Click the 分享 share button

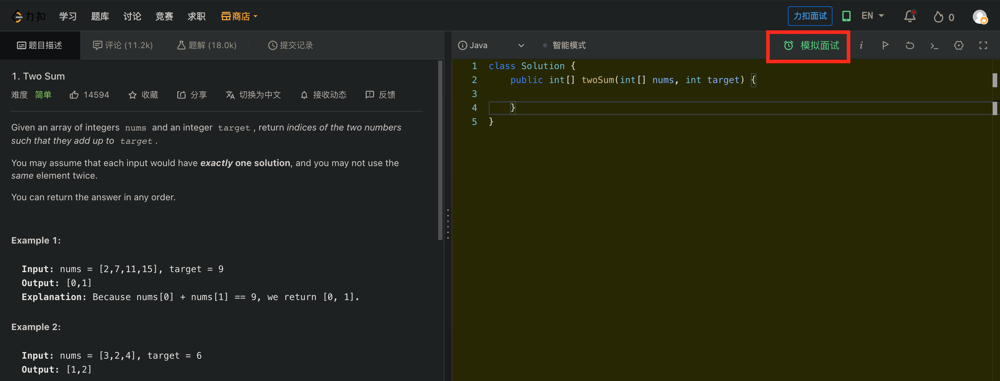point(191,94)
